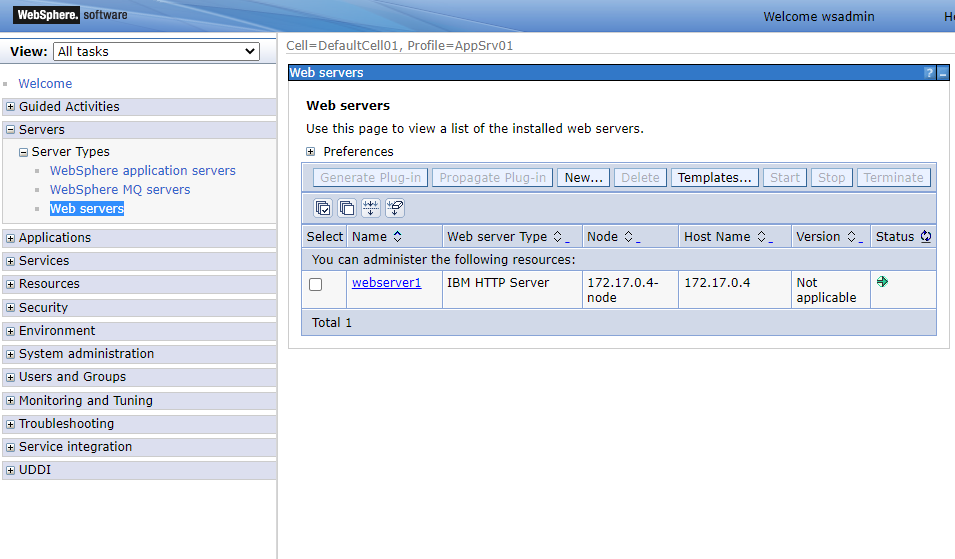Refresh status with the Status column icon
Viewport: 955px width, 559px height.
point(926,236)
